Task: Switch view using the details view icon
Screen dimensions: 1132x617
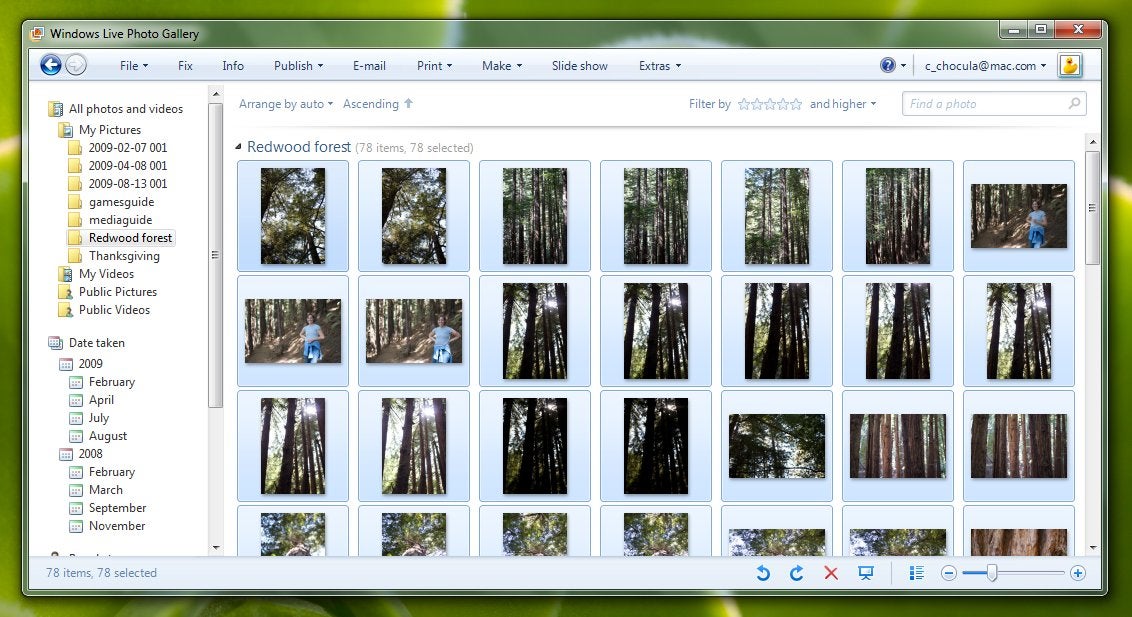Action: pos(917,573)
